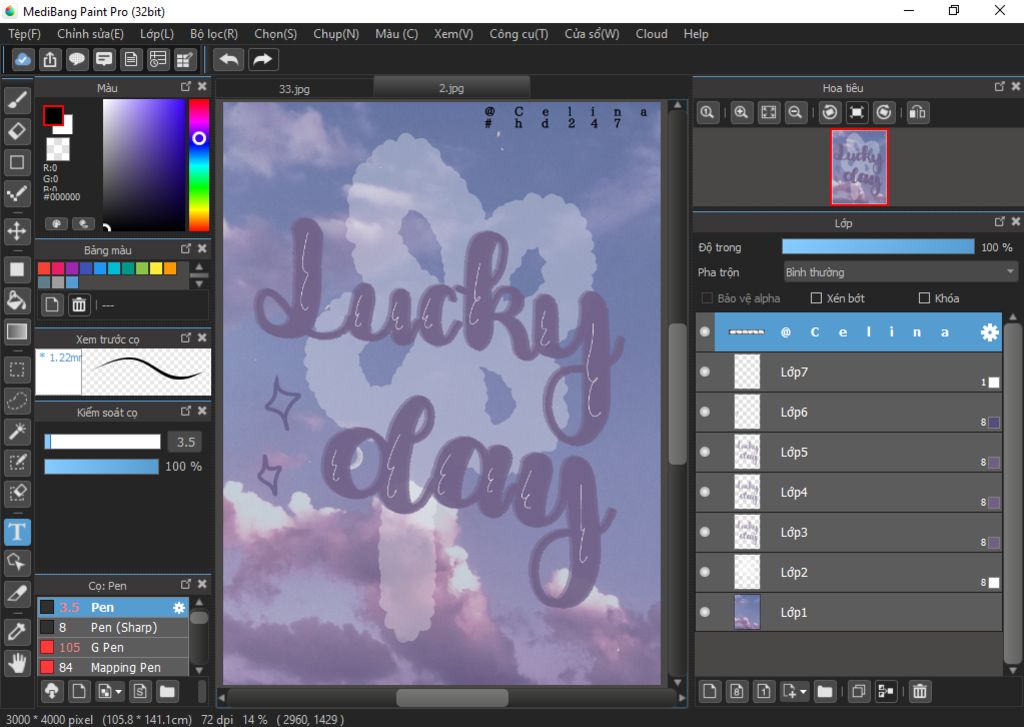Activate the Text tool
Viewport: 1024px width, 727px height.
click(x=17, y=532)
